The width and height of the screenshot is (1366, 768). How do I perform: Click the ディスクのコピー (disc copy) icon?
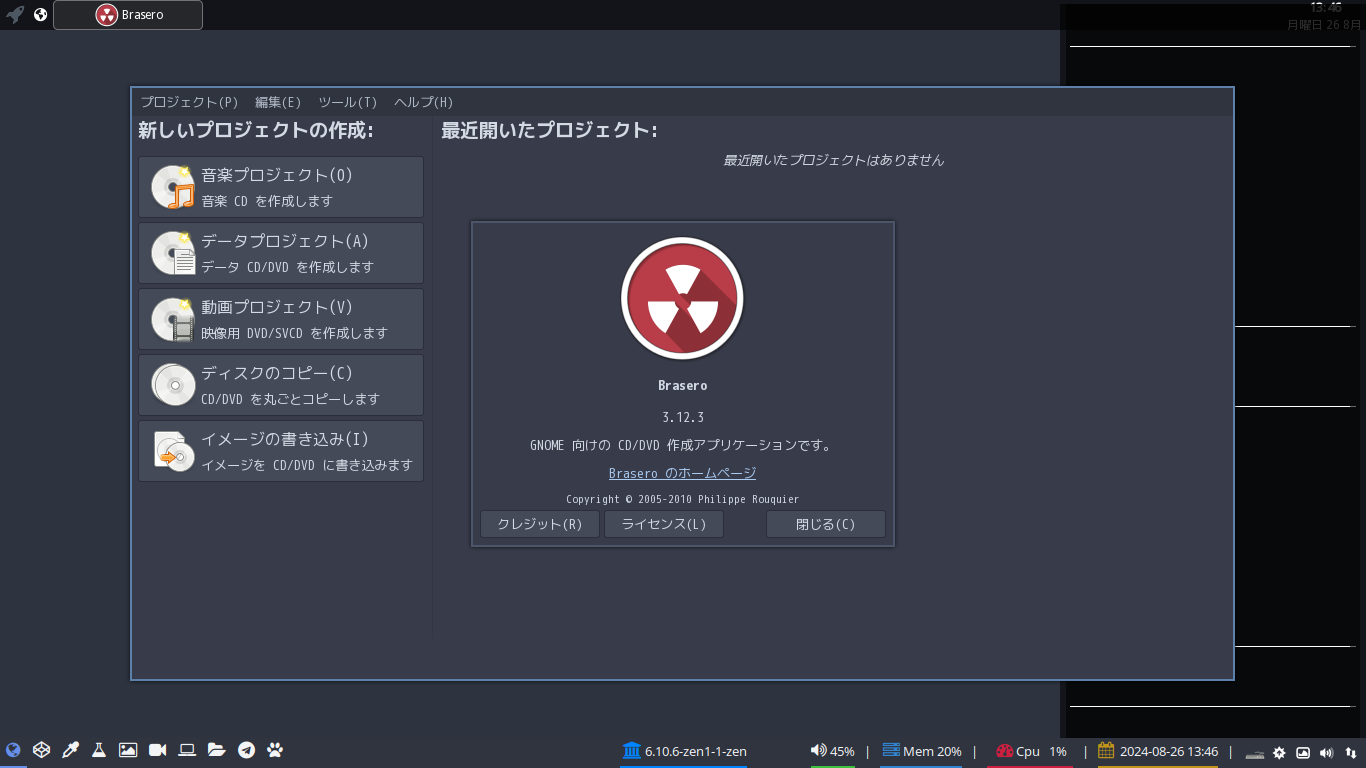[172, 384]
